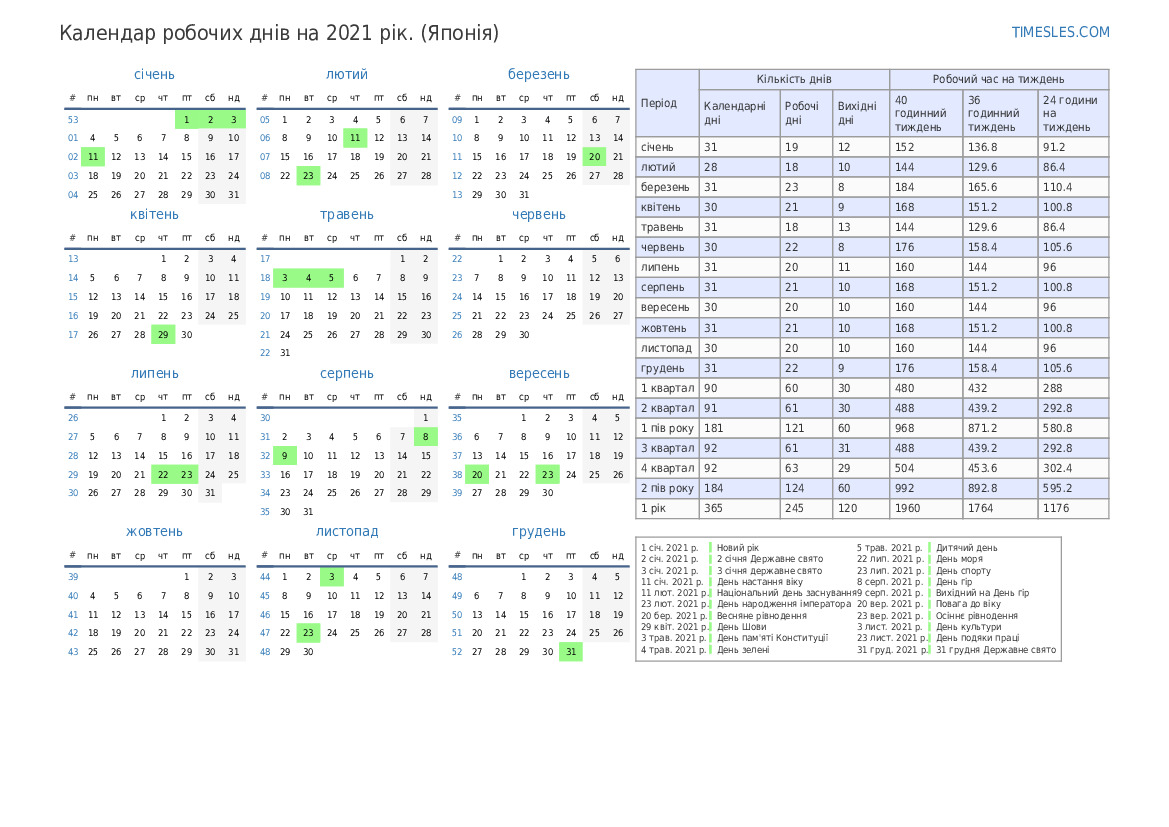The width and height of the screenshot is (1169, 827).
Task: Click the value 365 in the 1 рік row
Action: pos(713,508)
